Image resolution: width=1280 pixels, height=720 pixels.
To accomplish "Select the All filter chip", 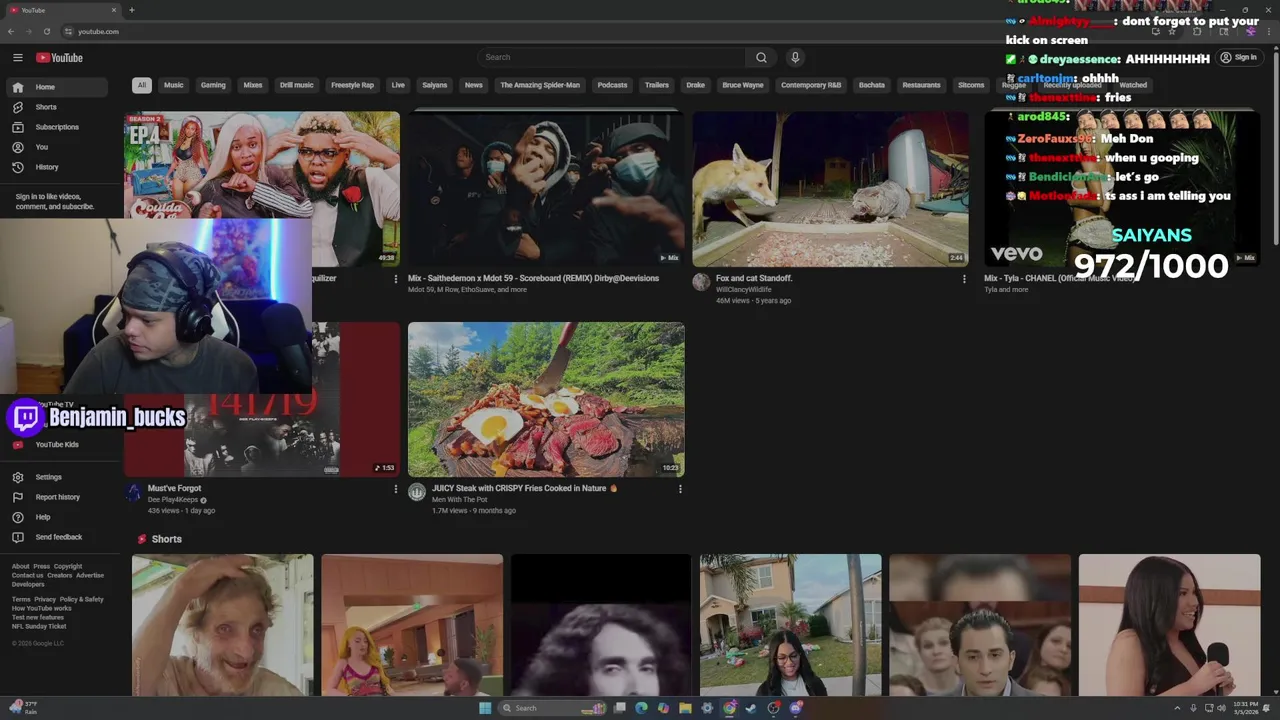I will (x=142, y=85).
